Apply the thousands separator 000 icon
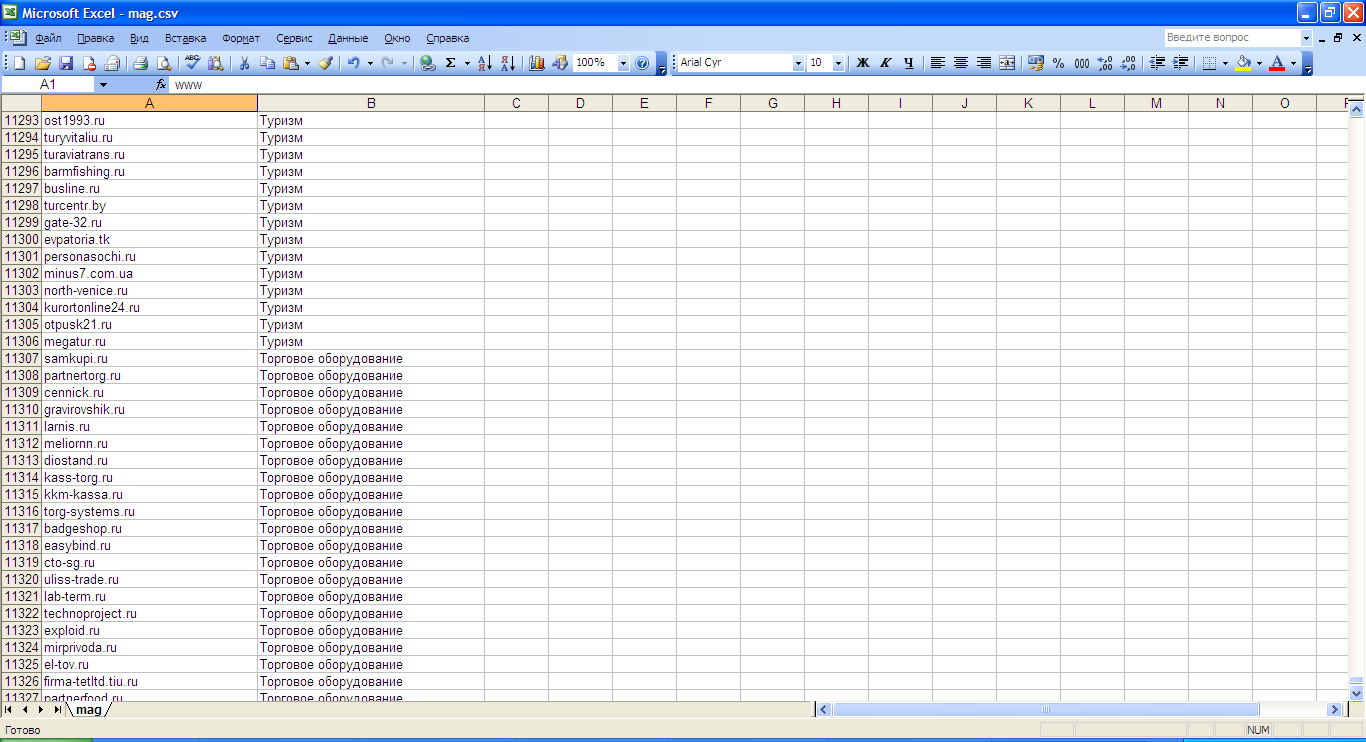The width and height of the screenshot is (1366, 742). click(1082, 63)
